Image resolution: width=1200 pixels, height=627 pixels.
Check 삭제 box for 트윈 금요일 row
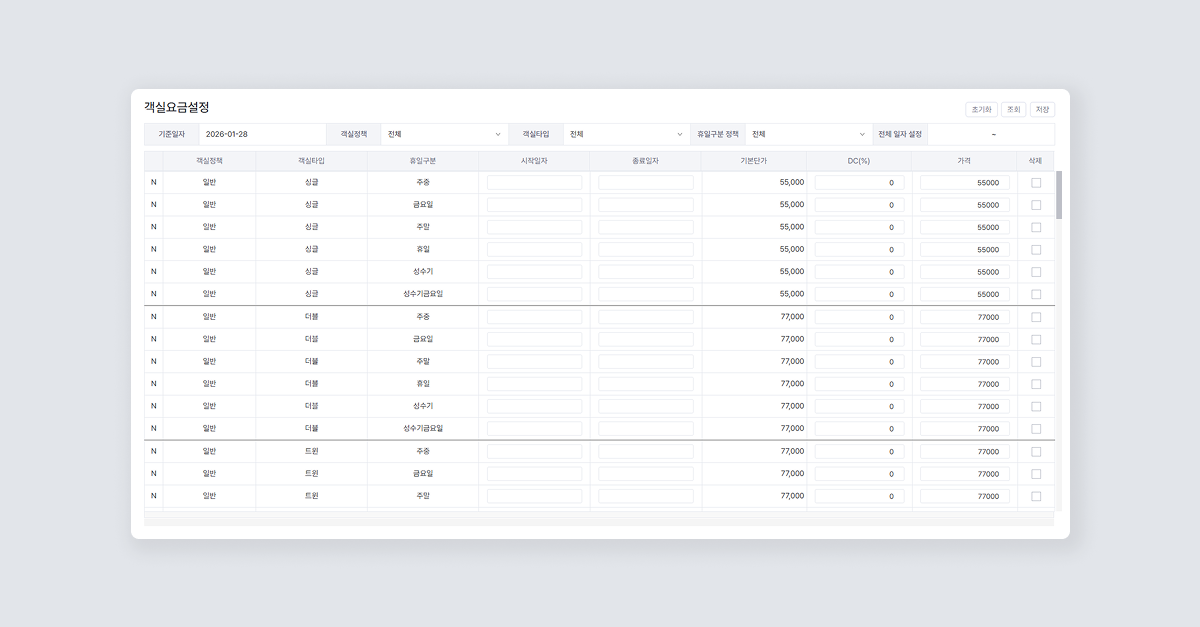[x=1036, y=474]
